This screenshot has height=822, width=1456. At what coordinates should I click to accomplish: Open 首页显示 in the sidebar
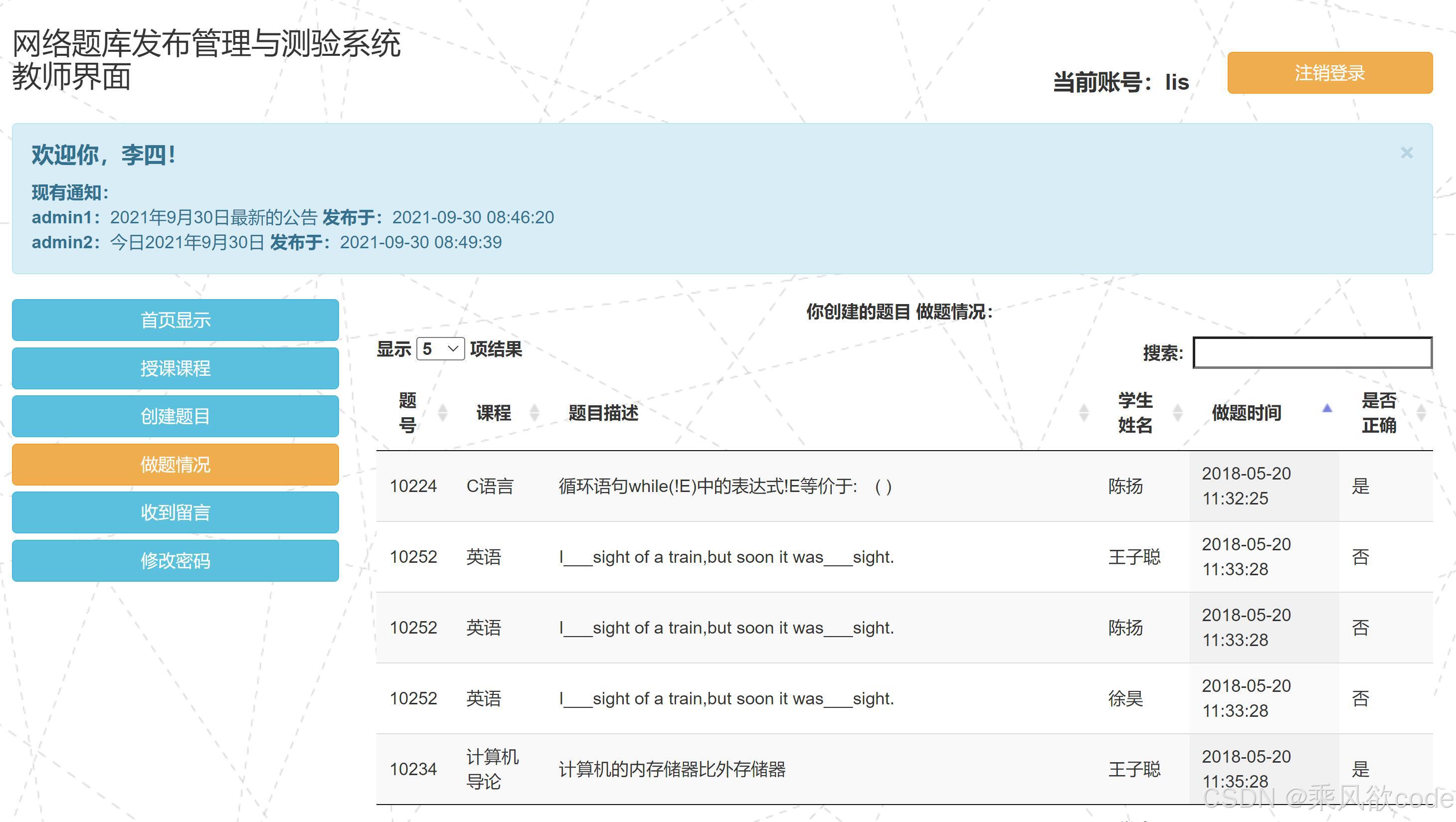(175, 321)
